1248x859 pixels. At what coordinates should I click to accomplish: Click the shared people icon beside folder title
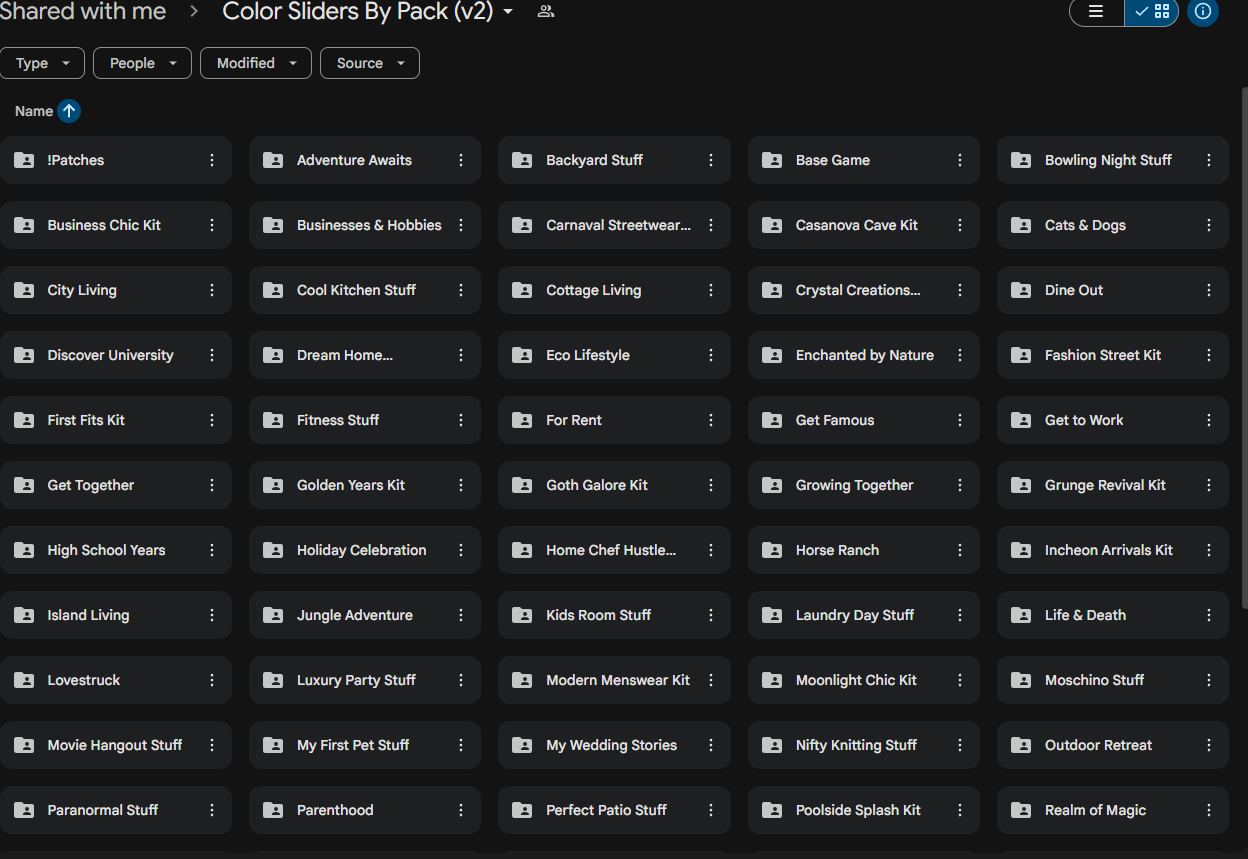pyautogui.click(x=545, y=12)
